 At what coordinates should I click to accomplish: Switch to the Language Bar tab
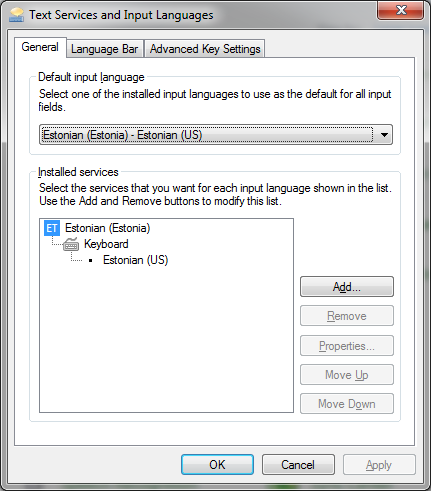(x=105, y=49)
